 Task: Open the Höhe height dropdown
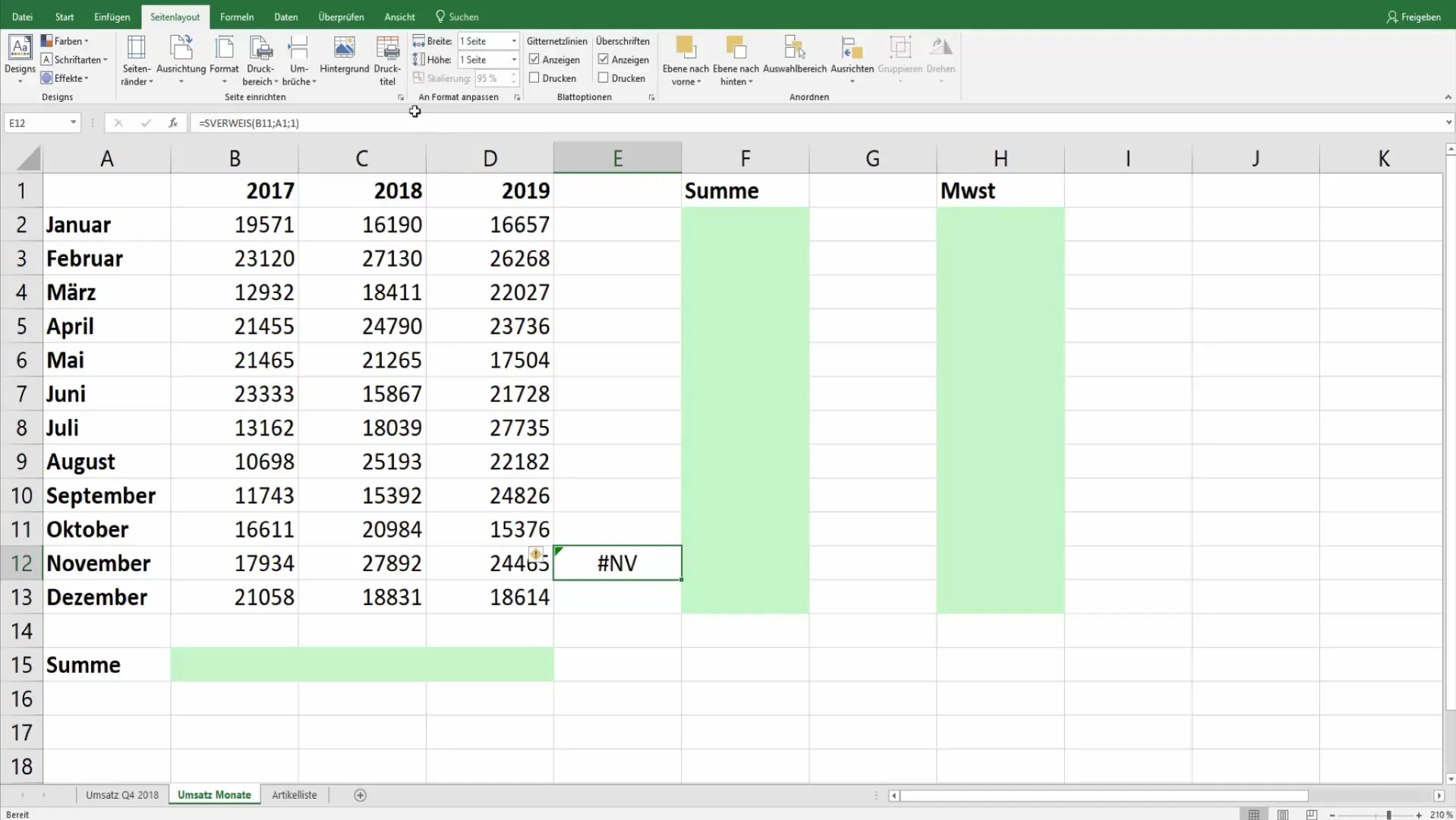[x=514, y=59]
